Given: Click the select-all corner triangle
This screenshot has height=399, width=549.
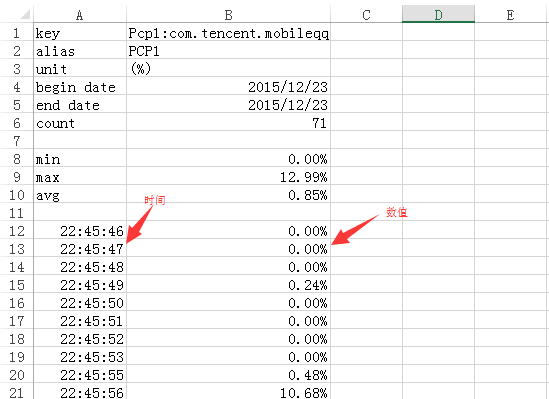Looking at the screenshot, I should [25, 14].
